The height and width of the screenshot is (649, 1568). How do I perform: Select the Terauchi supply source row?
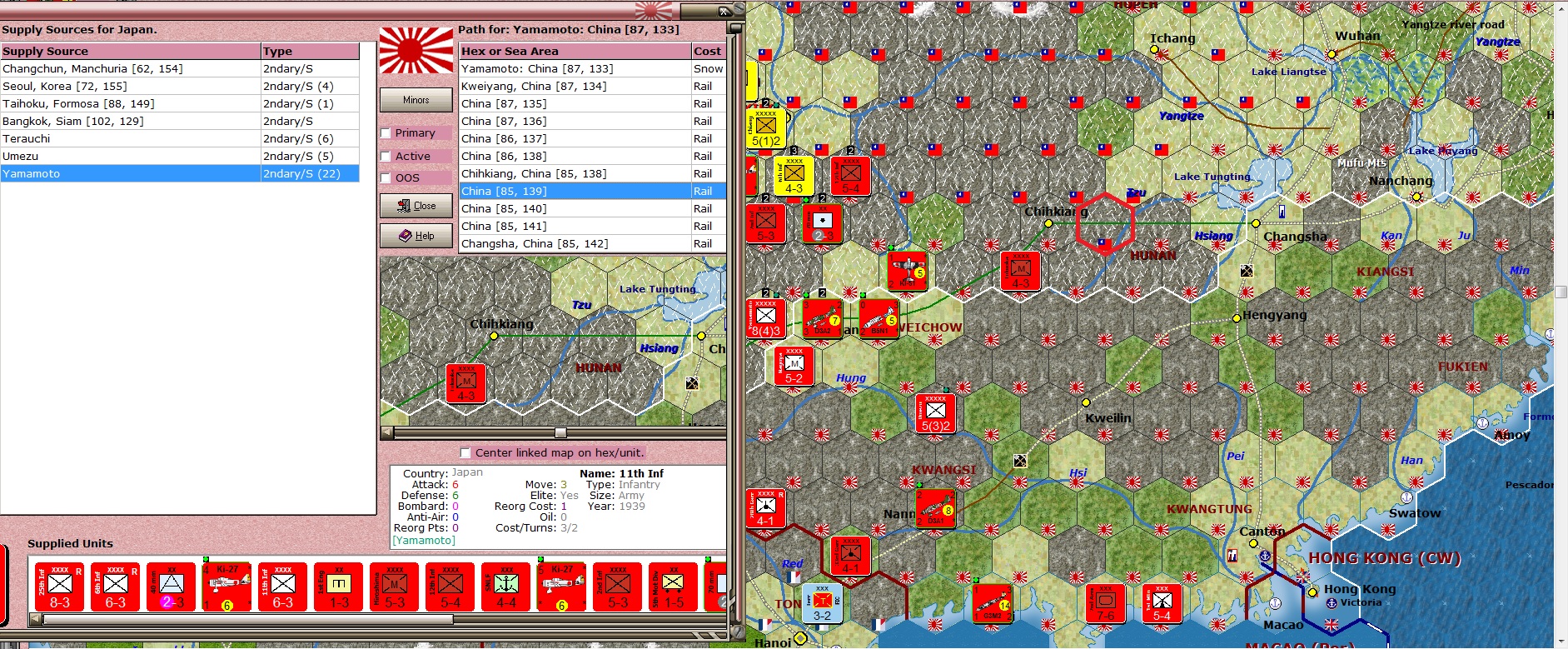point(180,138)
